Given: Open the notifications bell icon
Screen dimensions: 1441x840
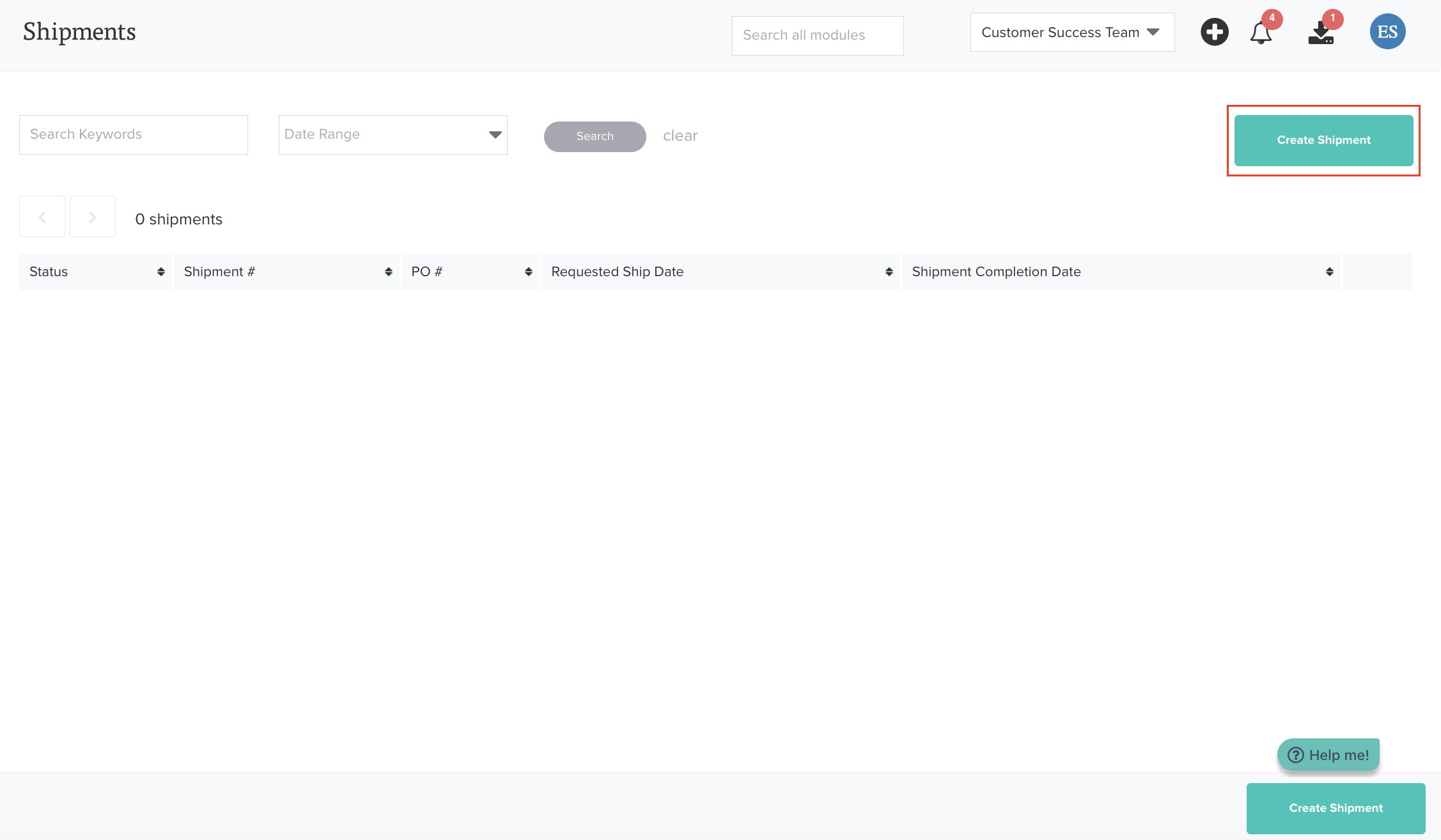Looking at the screenshot, I should tap(1261, 33).
